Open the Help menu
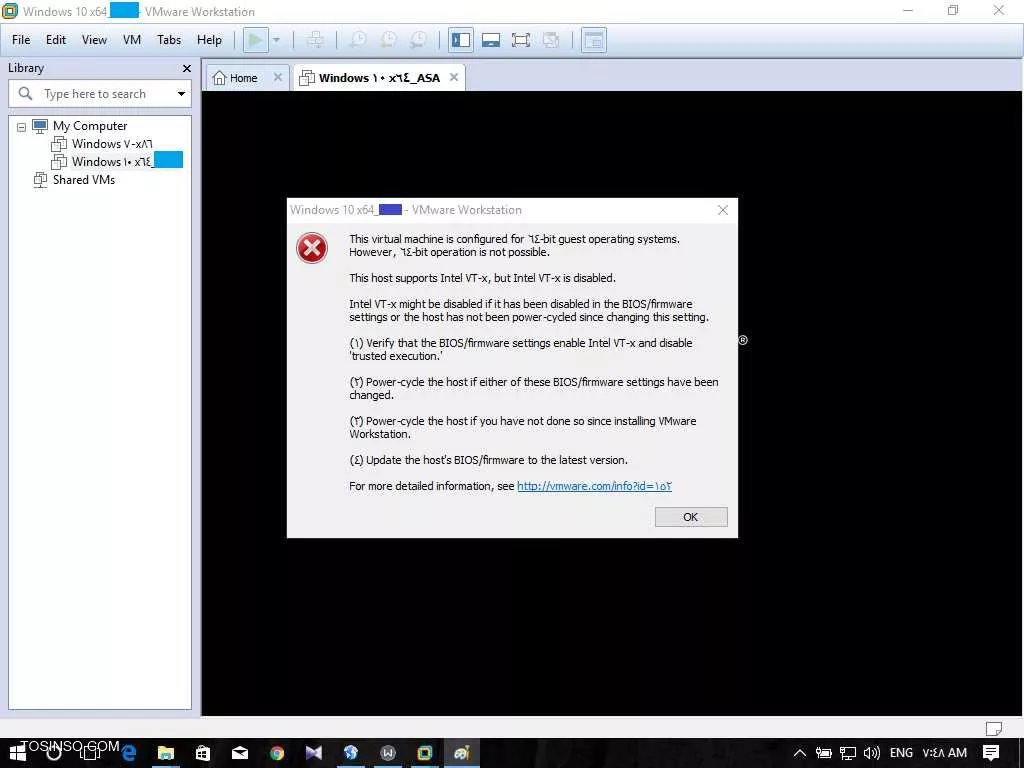Screen dimensions: 1024x768 tap(209, 40)
